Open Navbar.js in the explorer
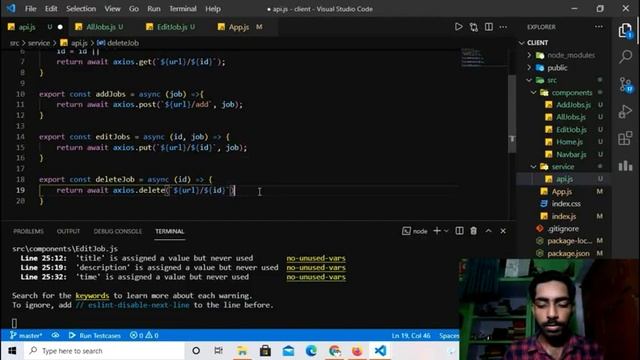640x360 pixels. (x=571, y=154)
